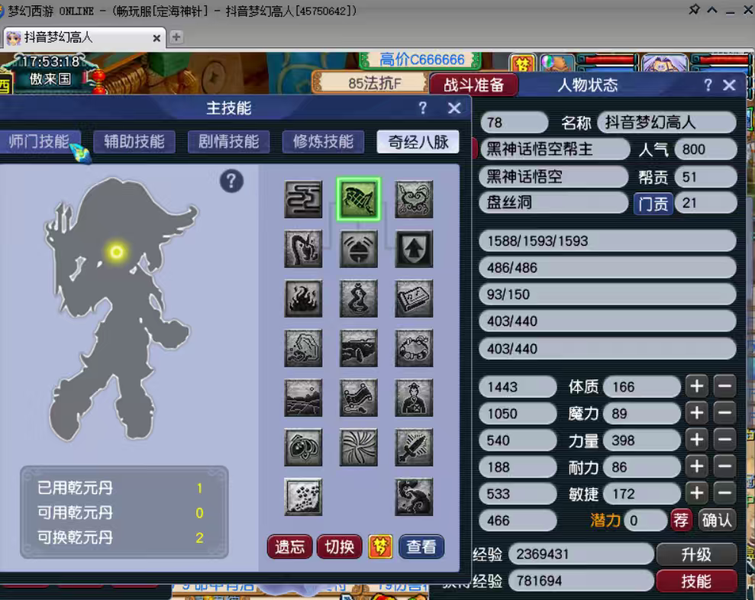Screen dimensions: 755x600
Task: Select the spiral vortex skill icon
Action: pos(358,447)
